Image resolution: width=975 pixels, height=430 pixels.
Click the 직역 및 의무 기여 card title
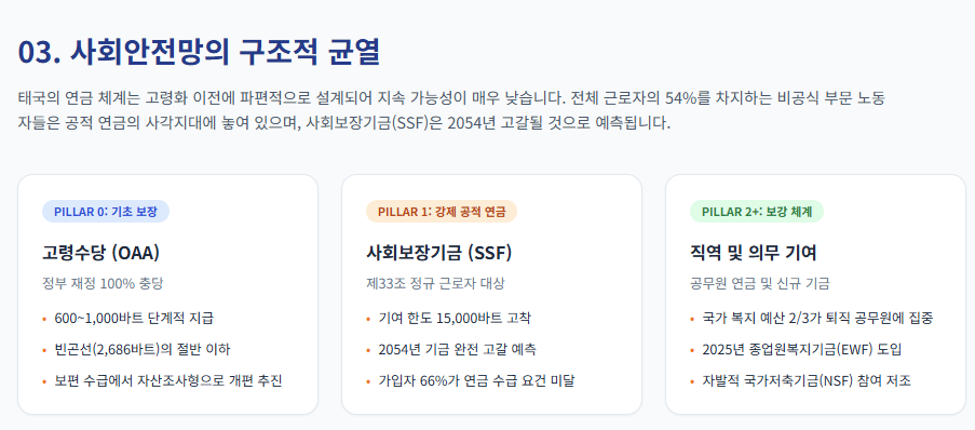(x=753, y=252)
